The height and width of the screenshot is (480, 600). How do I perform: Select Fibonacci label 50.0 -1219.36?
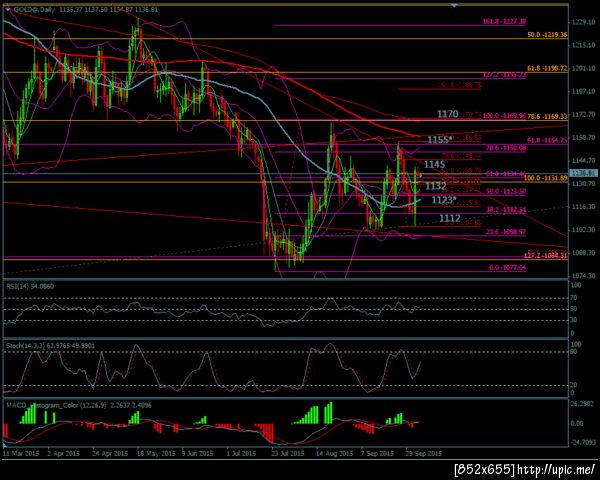547,35
